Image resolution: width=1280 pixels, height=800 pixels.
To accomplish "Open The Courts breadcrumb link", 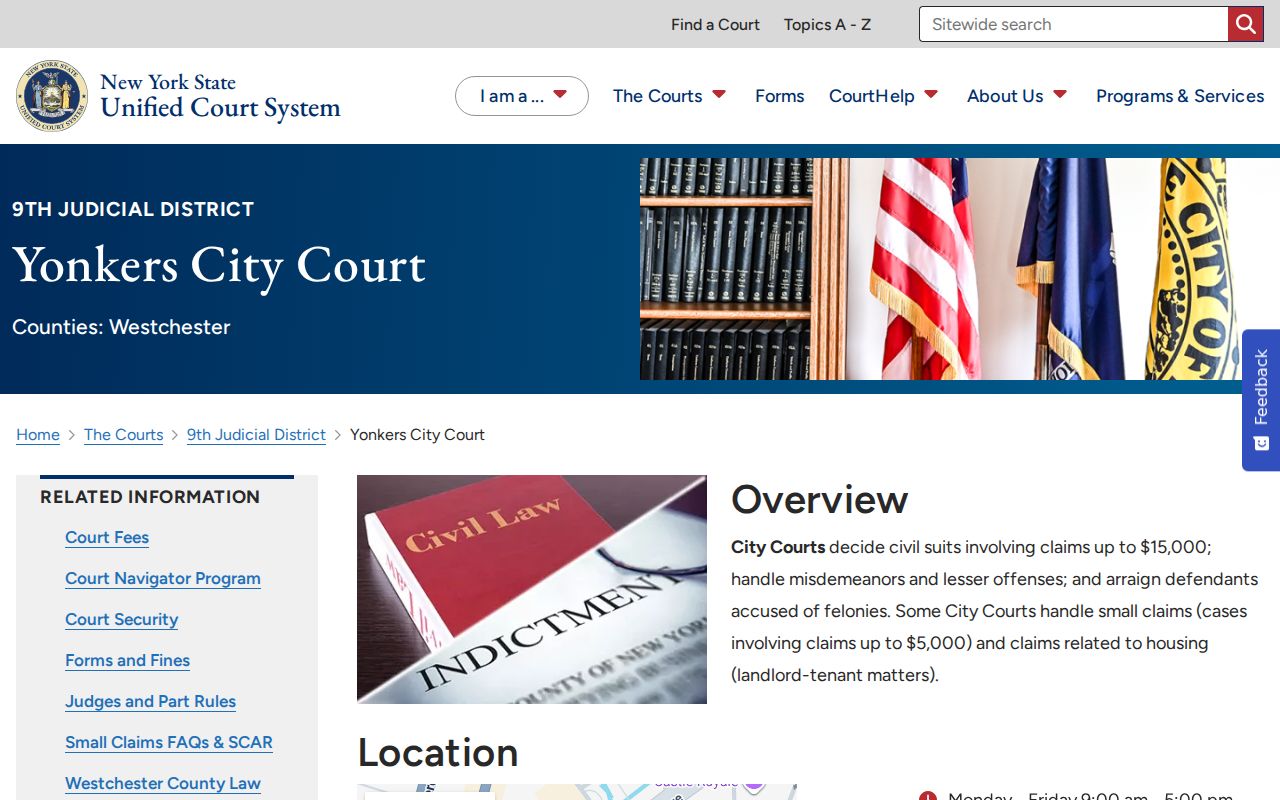I will point(123,435).
